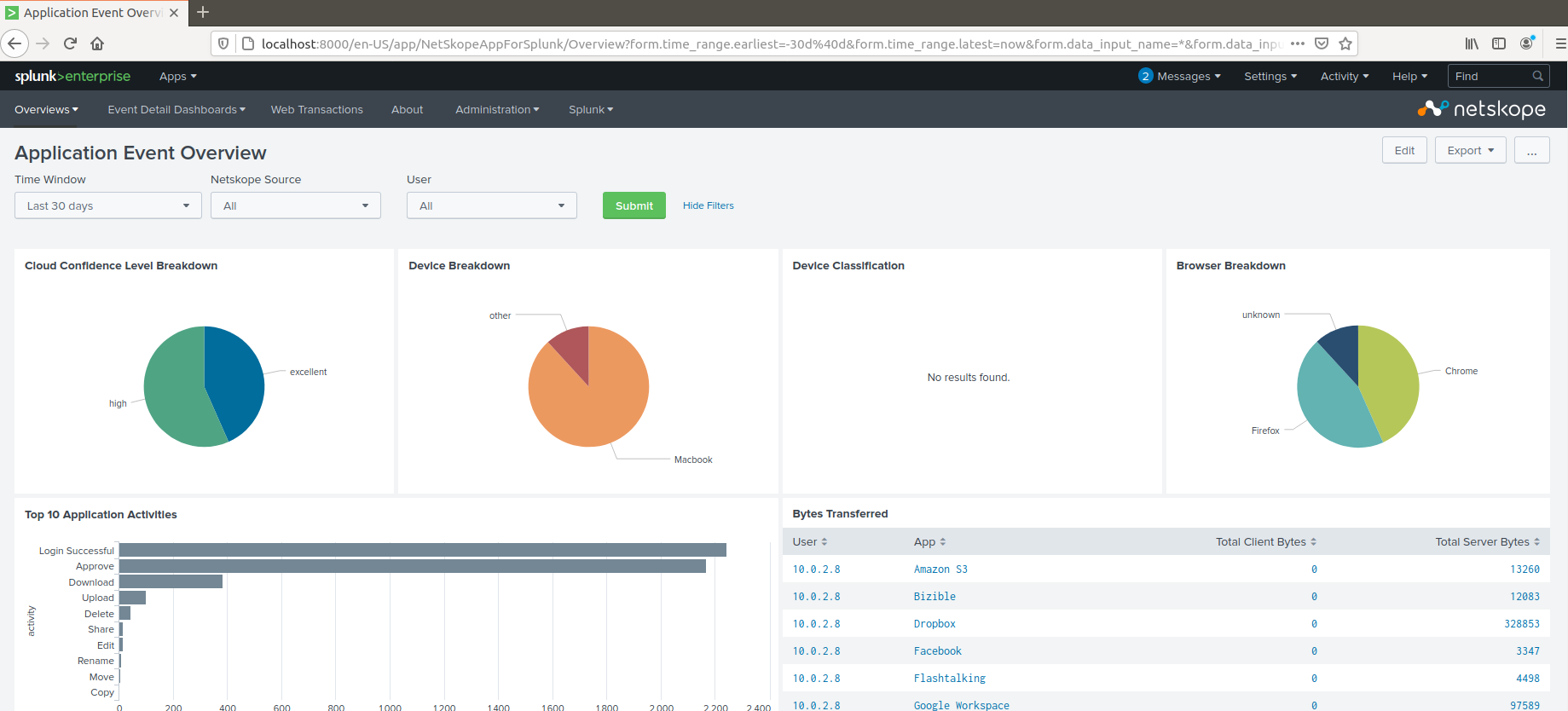1568x711 pixels.
Task: Open the Splunk nav menu
Action: click(x=591, y=109)
